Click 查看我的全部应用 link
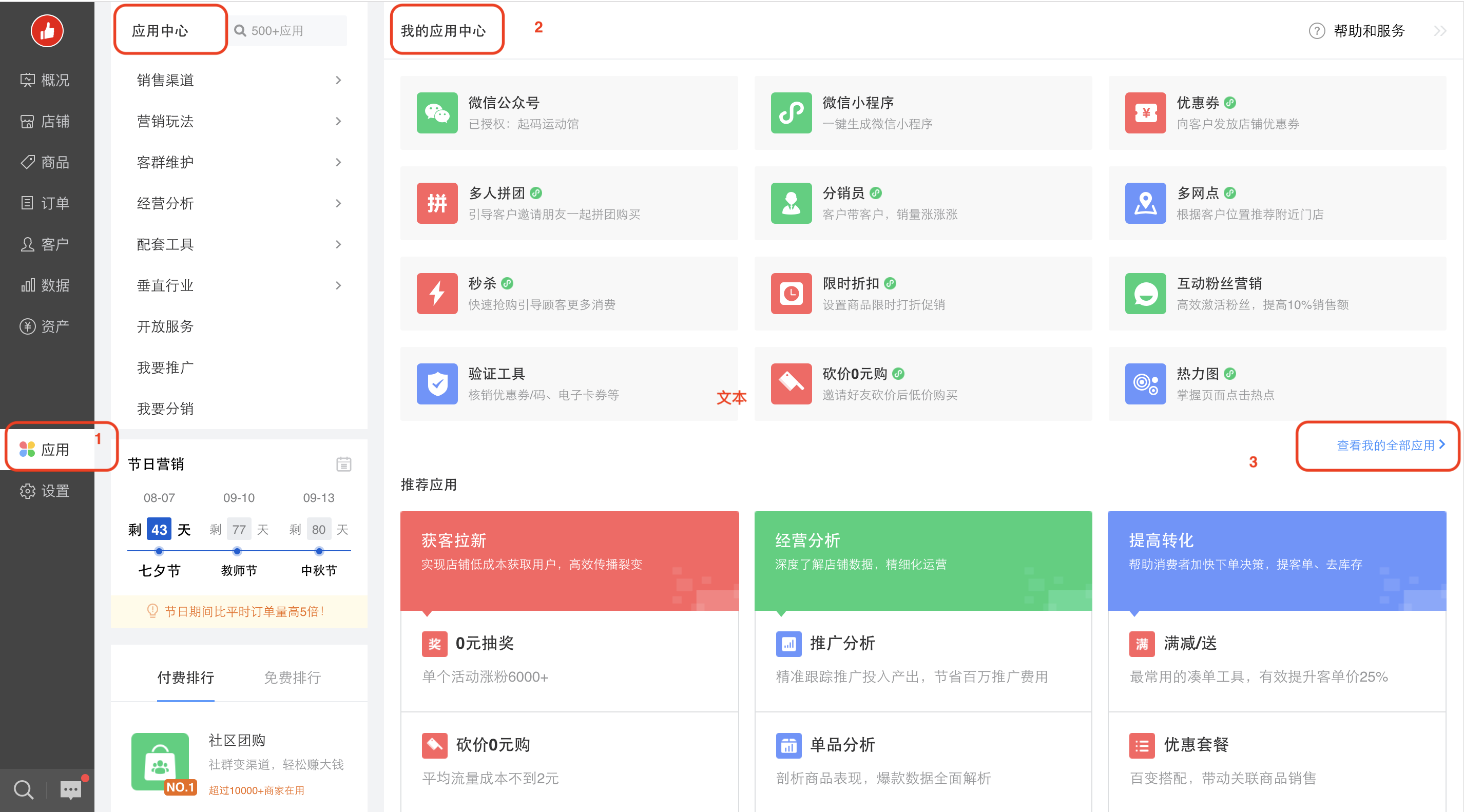Image resolution: width=1464 pixels, height=812 pixels. [x=1389, y=445]
